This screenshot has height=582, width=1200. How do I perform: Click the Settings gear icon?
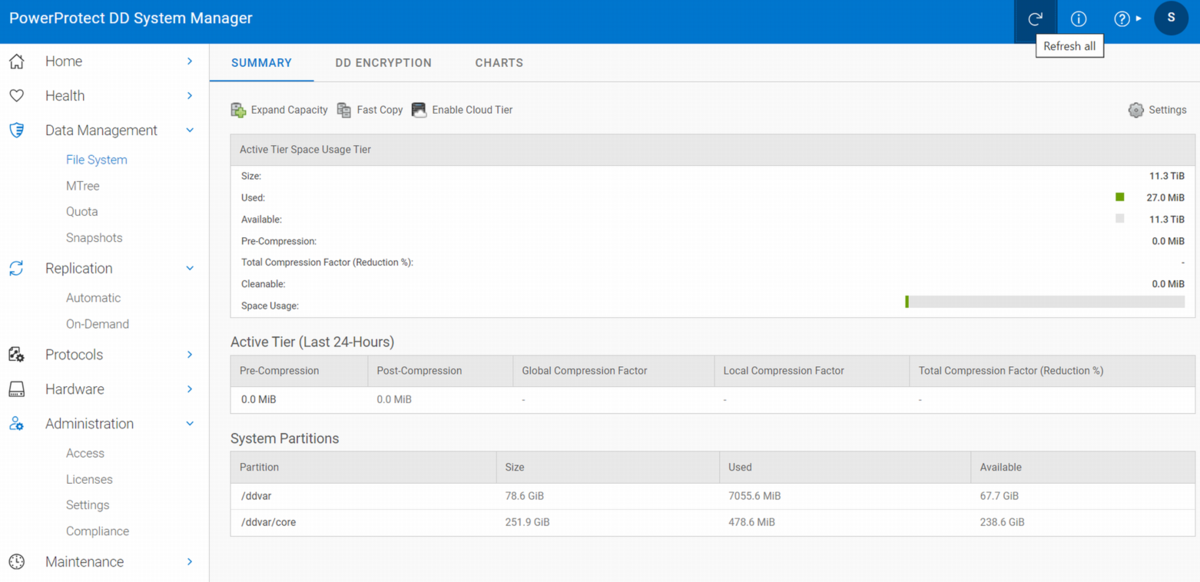pyautogui.click(x=1136, y=110)
